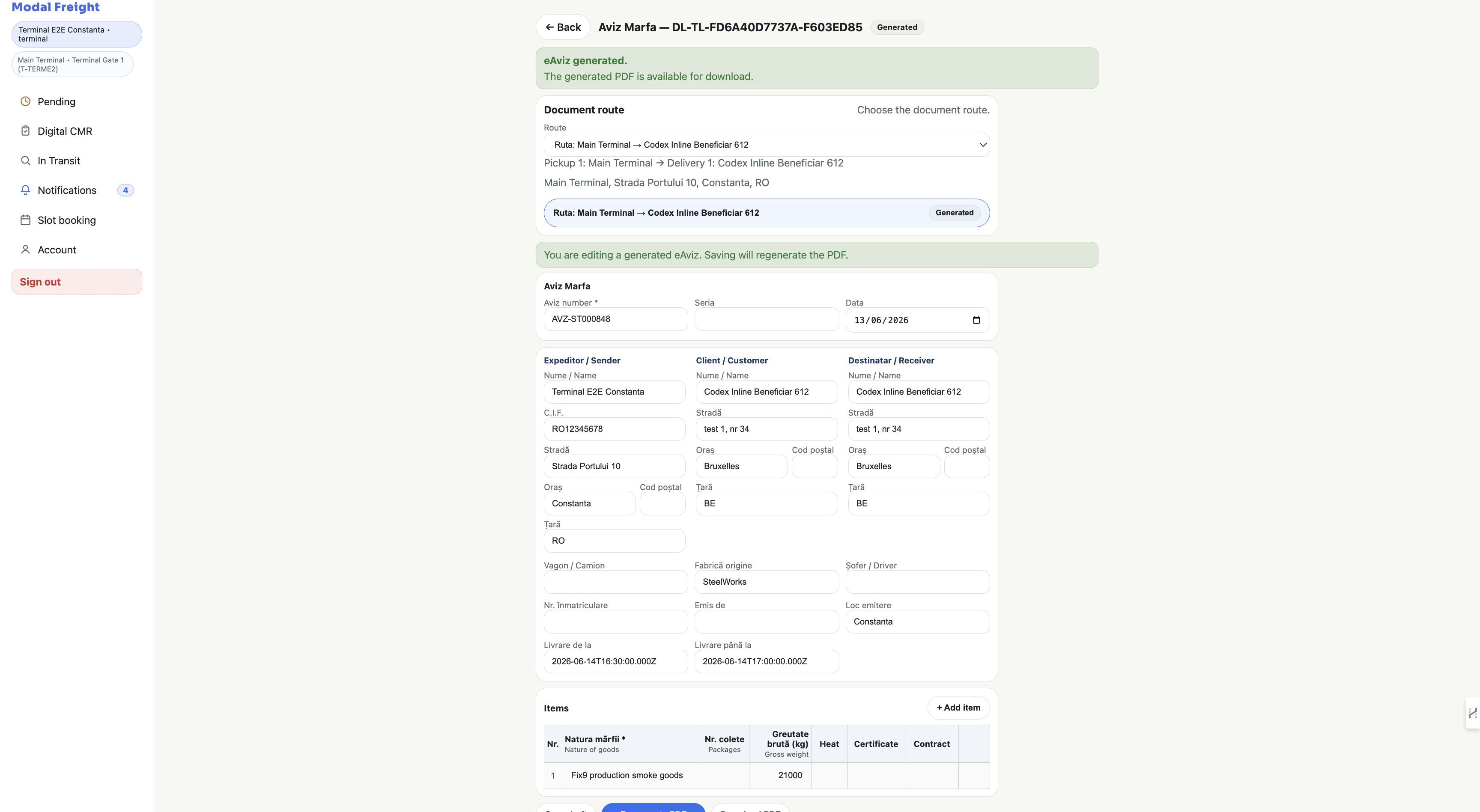Edit the Livrare de la field

(x=615, y=662)
